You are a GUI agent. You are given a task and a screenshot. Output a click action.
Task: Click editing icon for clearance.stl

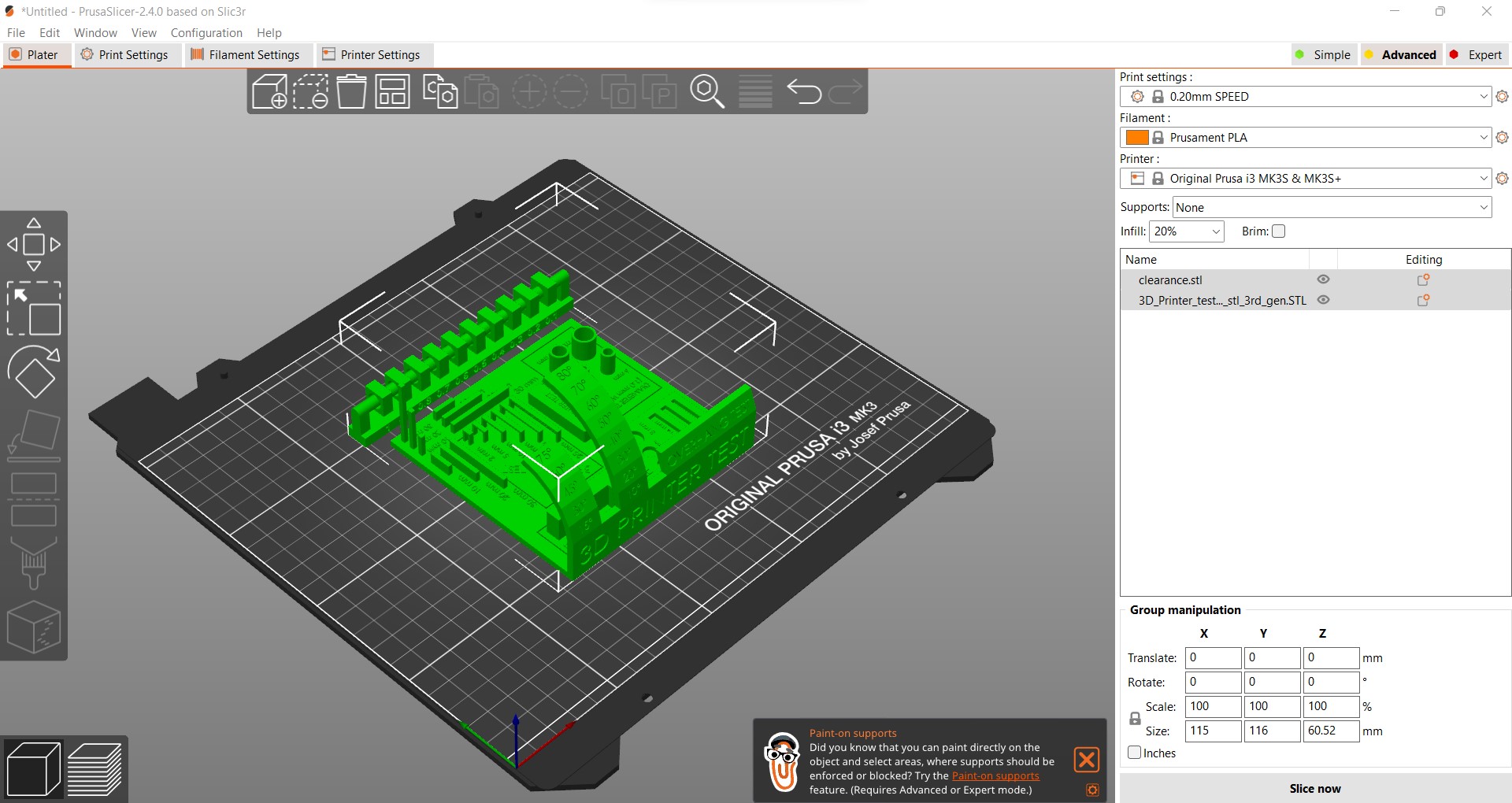pyautogui.click(x=1423, y=279)
